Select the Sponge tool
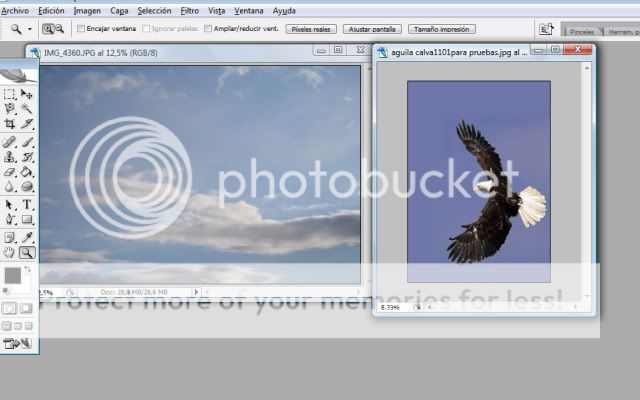The height and width of the screenshot is (400, 640). click(27, 186)
